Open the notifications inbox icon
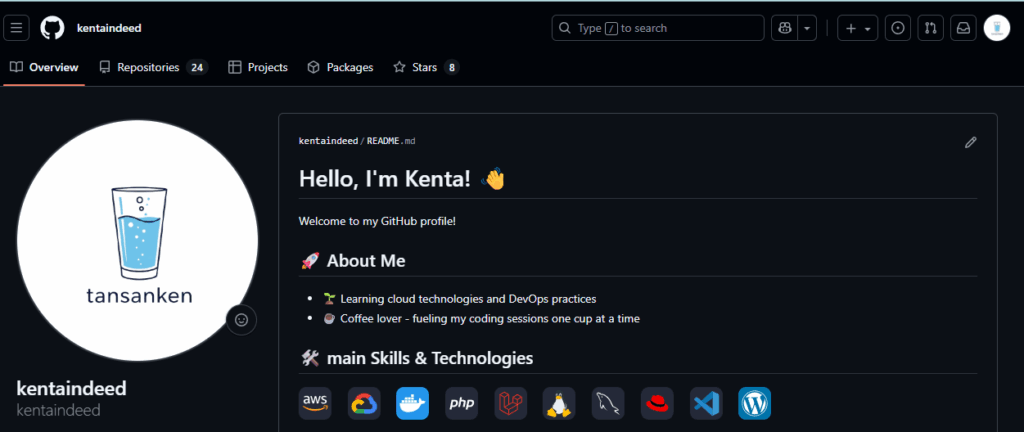Screen dimensions: 1024x432 [x=963, y=28]
